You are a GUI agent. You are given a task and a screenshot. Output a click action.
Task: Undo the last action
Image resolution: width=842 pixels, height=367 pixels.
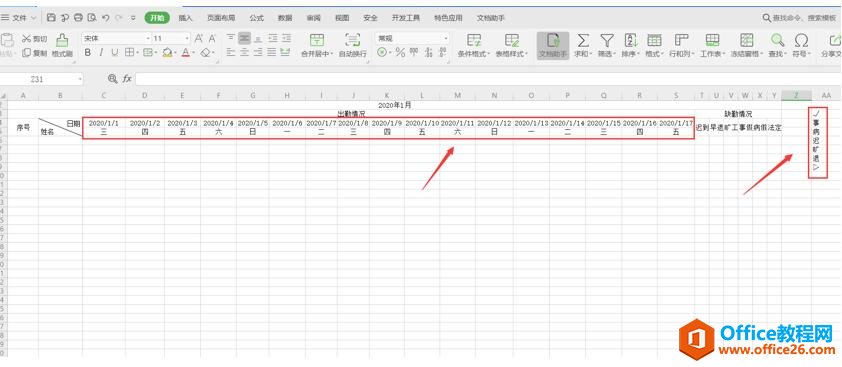(105, 18)
